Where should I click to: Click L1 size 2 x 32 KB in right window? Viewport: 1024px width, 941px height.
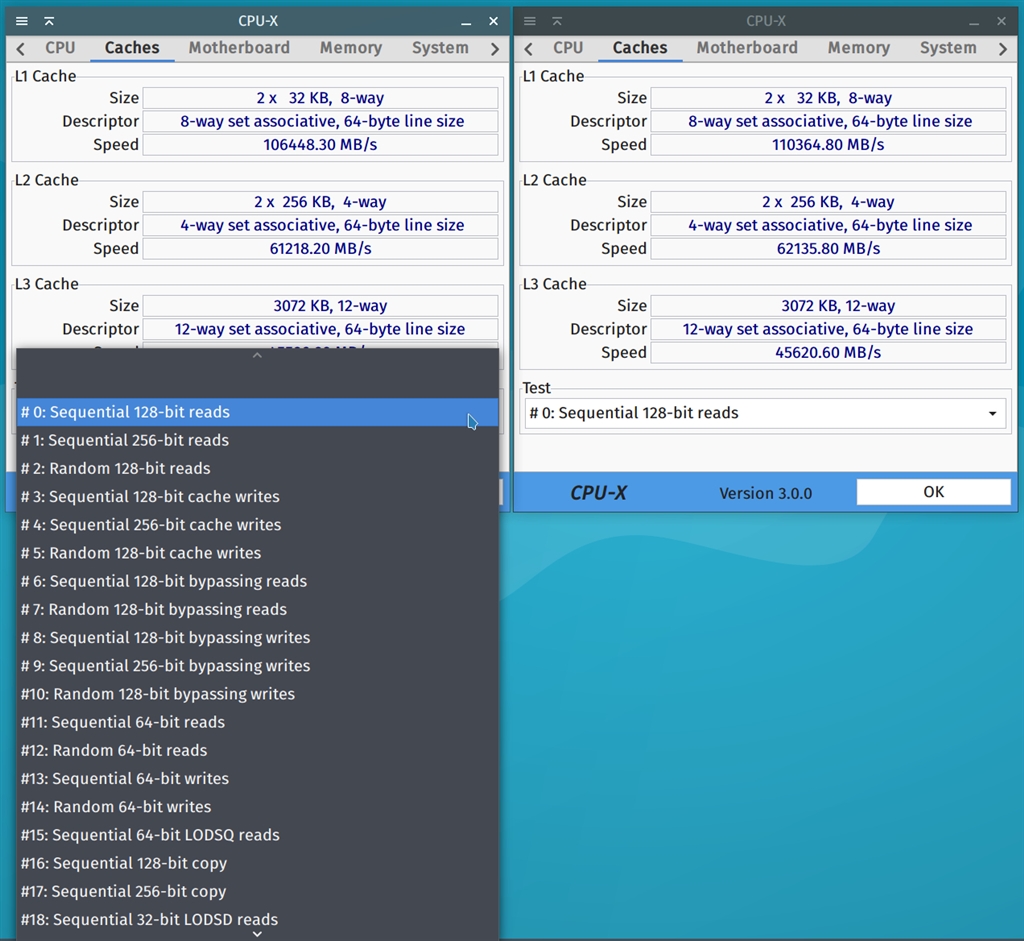(828, 98)
